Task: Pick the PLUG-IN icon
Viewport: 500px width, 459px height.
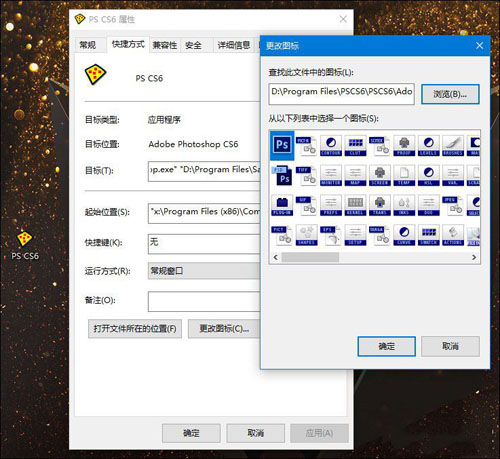Action: tap(282, 205)
